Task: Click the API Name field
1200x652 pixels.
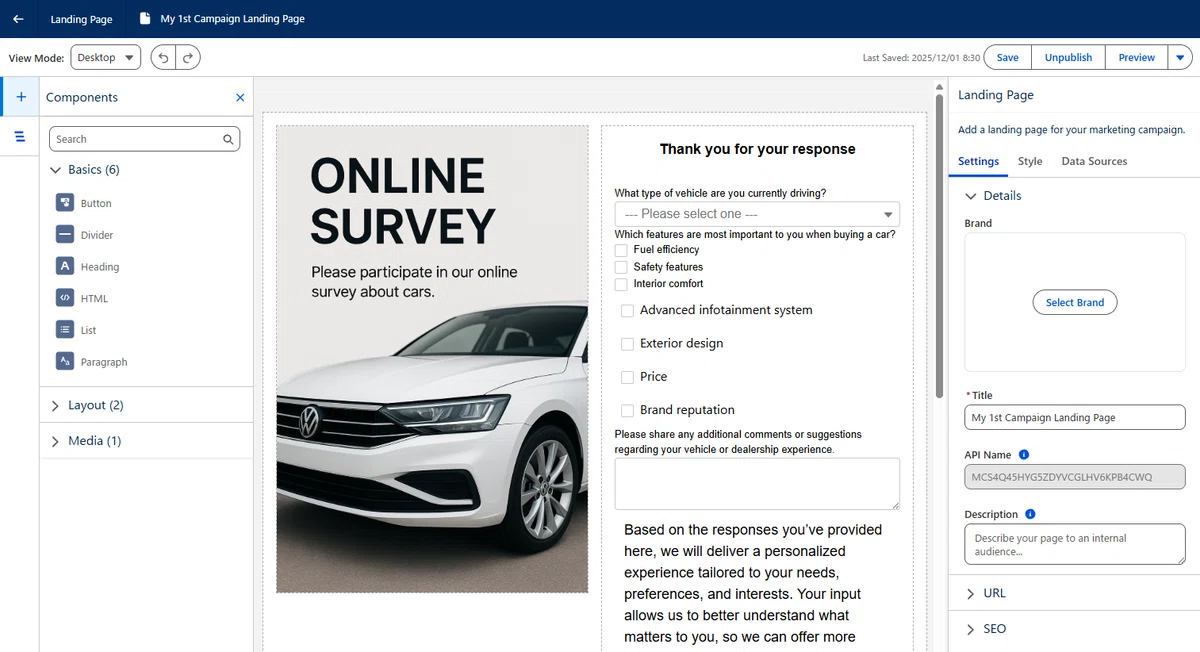Action: 1075,477
